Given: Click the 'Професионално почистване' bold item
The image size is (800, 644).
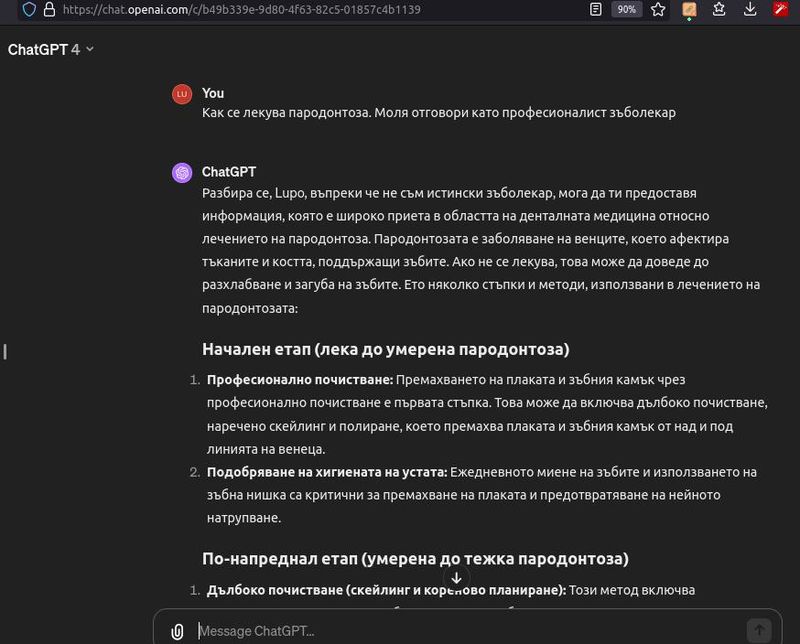Looking at the screenshot, I should click(x=300, y=380).
